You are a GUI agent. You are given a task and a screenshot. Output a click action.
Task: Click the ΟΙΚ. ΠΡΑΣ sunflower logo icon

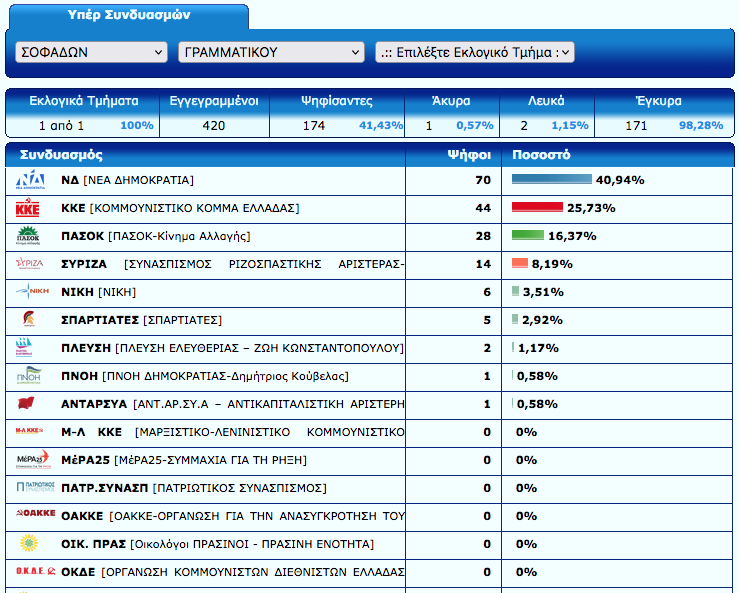point(27,544)
